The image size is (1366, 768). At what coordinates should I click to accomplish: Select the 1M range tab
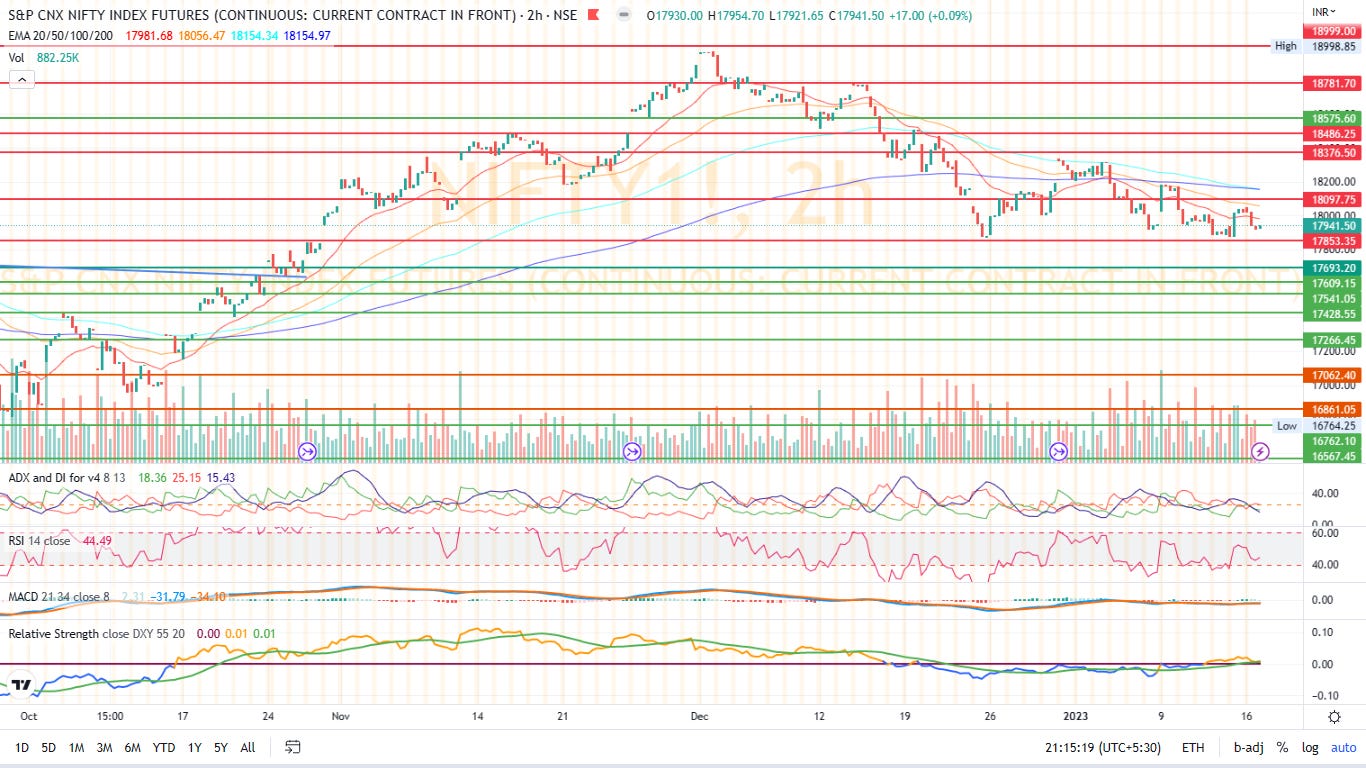click(76, 747)
